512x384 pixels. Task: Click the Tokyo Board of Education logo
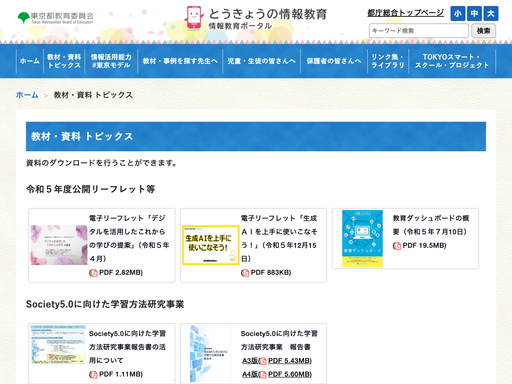point(56,18)
